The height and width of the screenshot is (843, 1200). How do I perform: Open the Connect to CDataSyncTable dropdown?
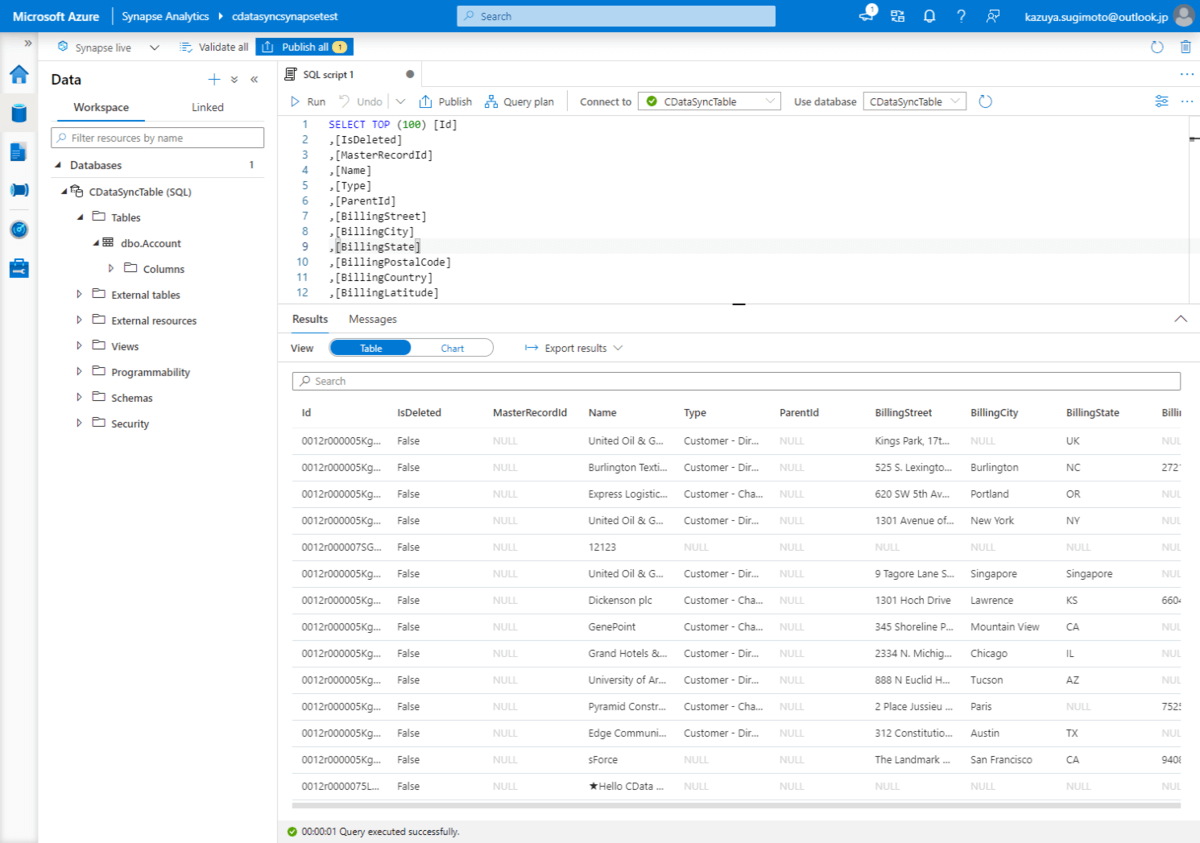pos(709,101)
